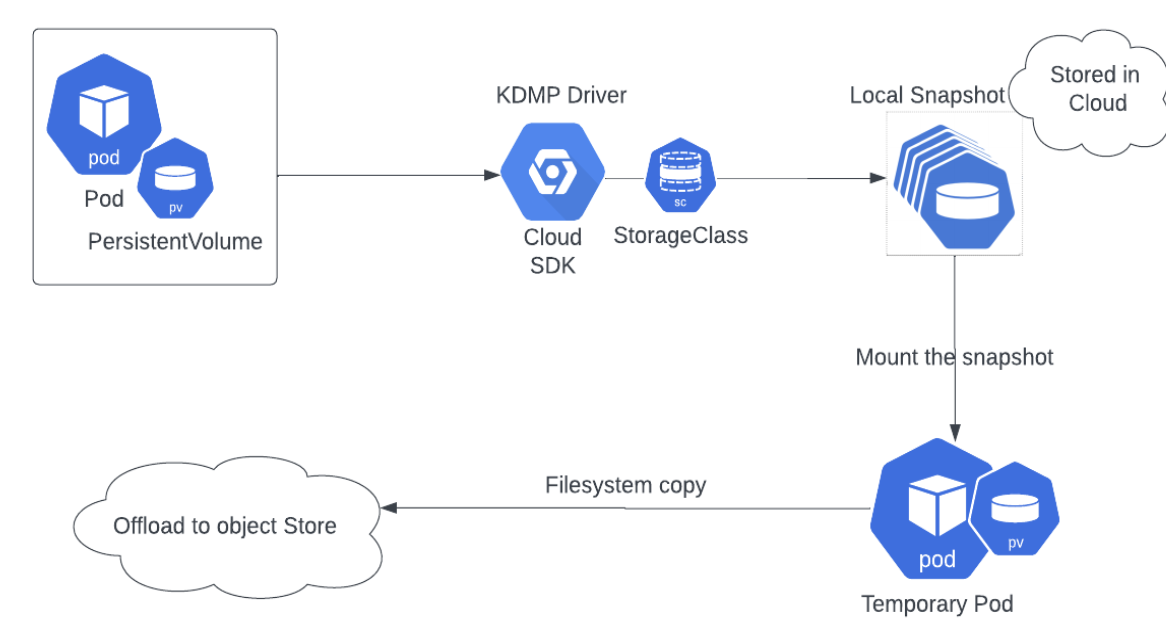Select the pv icon beside the top-left Pod

175,177
